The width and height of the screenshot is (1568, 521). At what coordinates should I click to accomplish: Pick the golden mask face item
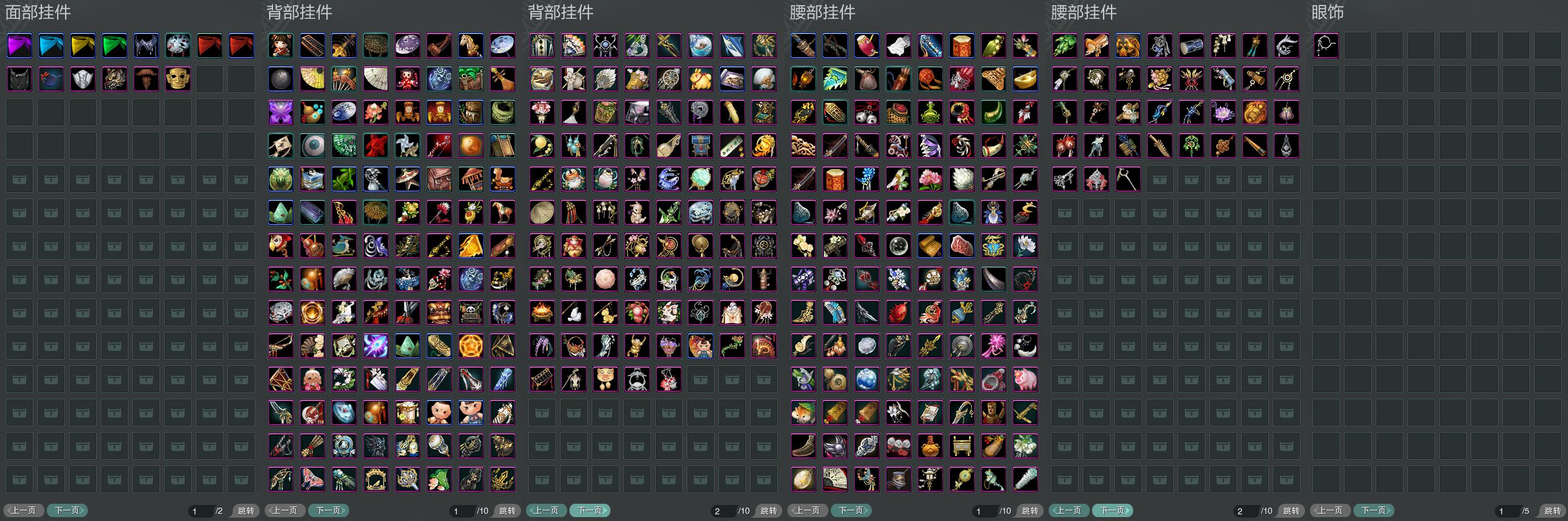[178, 79]
